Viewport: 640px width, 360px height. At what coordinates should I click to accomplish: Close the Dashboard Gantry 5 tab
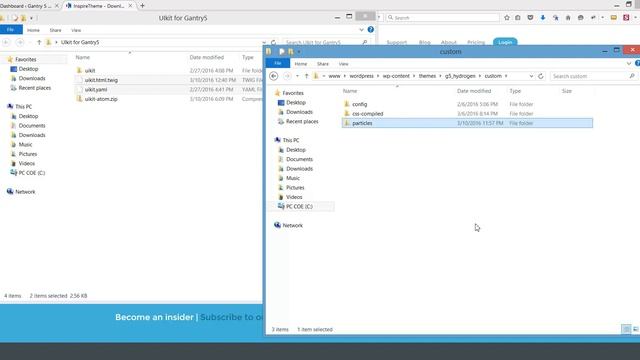point(57,6)
